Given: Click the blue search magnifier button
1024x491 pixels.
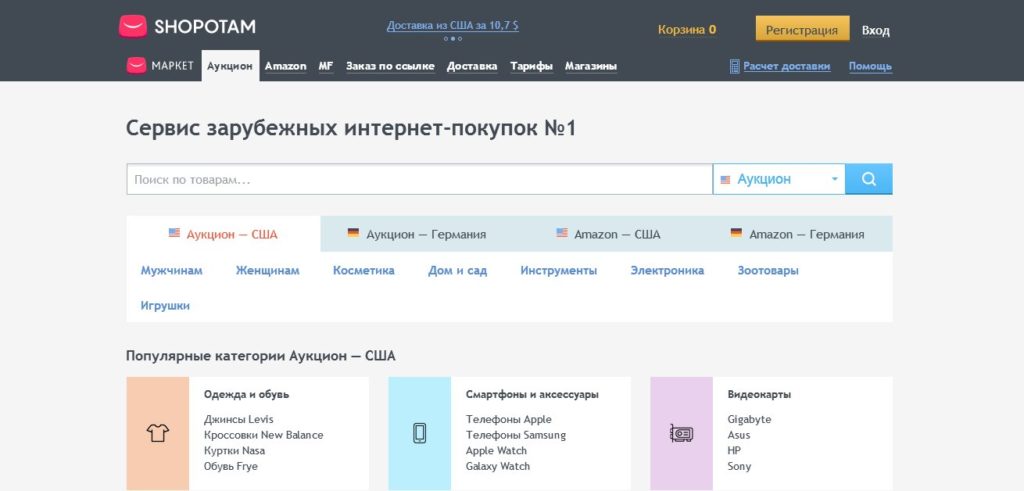Looking at the screenshot, I should tap(868, 179).
